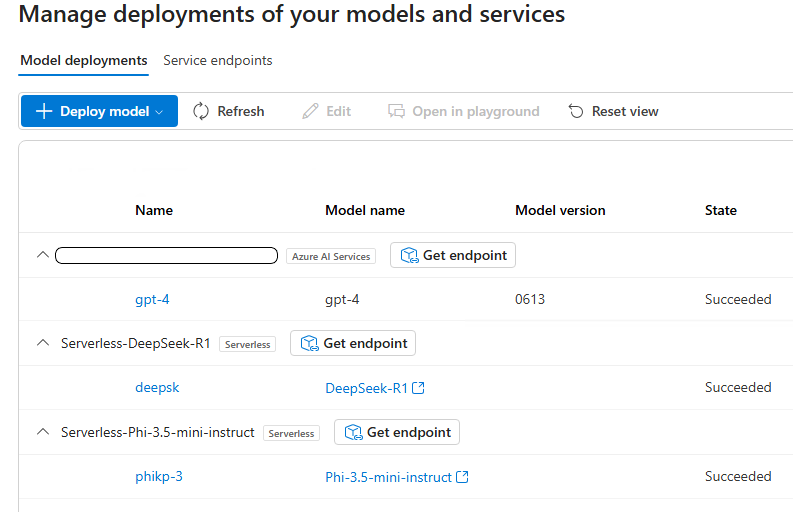Sort by the Model version column header
The width and height of the screenshot is (793, 512).
coord(560,210)
